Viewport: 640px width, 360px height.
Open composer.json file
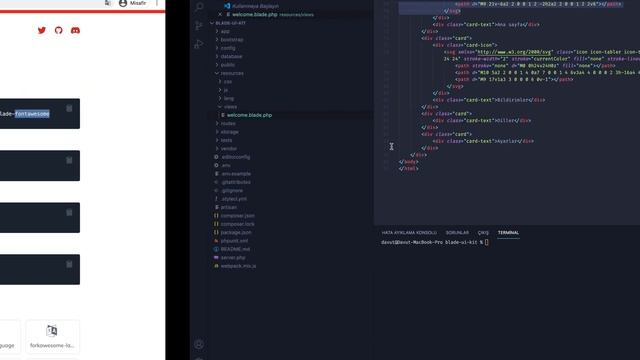point(237,216)
